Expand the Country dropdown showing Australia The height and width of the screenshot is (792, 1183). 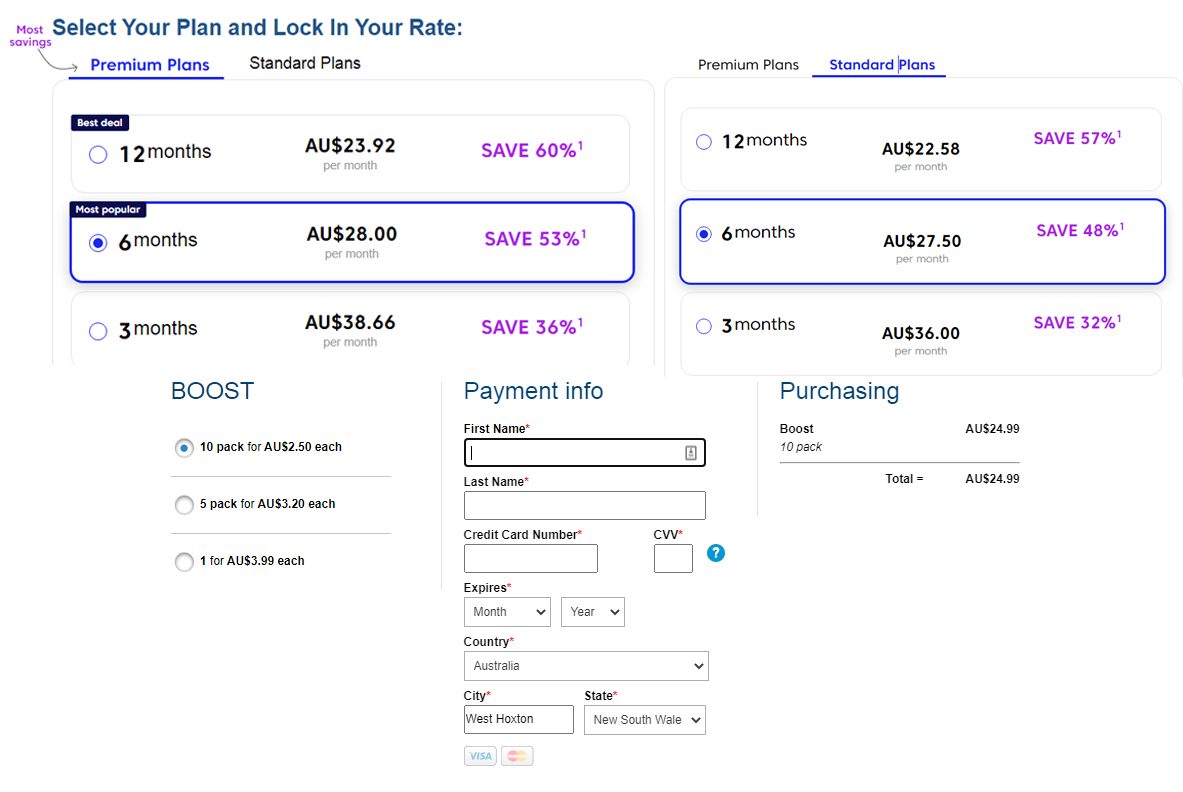pyautogui.click(x=586, y=666)
